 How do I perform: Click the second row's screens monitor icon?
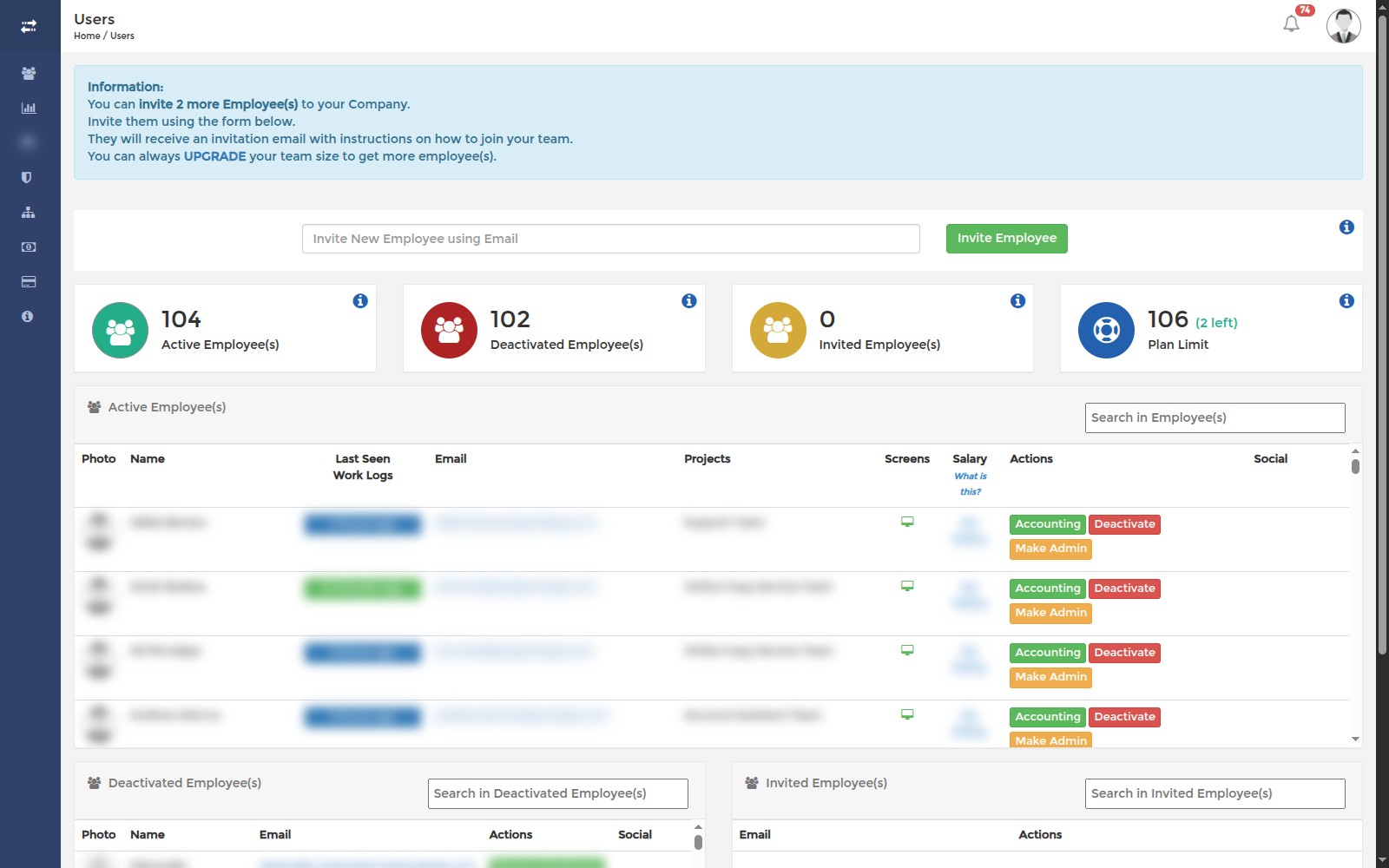(907, 586)
